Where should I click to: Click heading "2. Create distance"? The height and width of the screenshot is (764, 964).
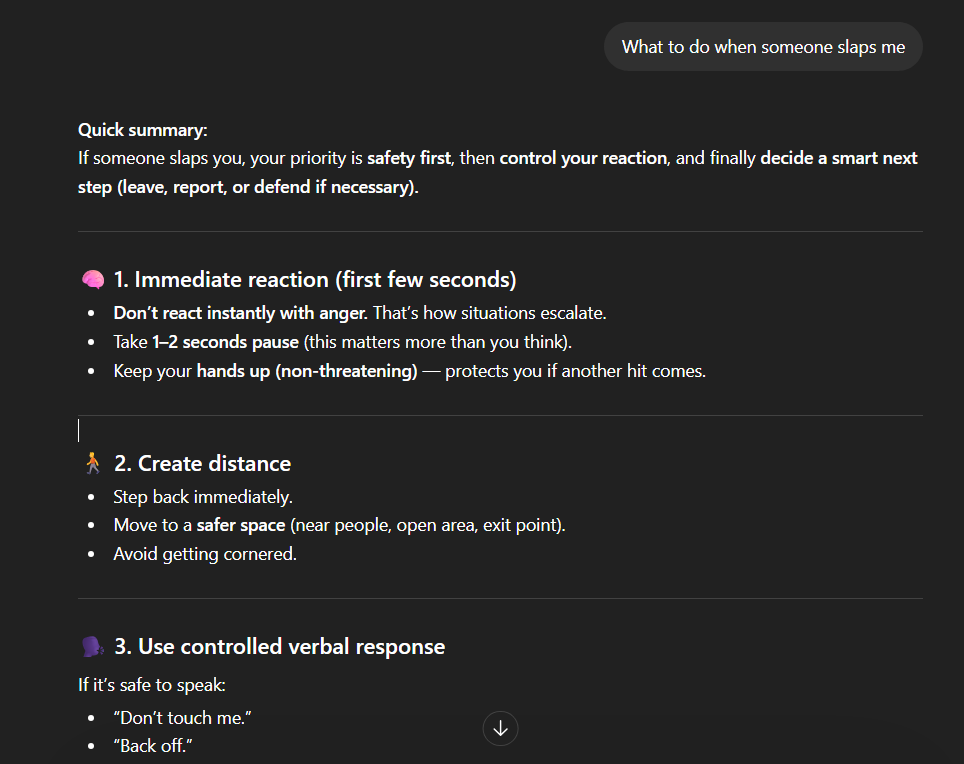202,463
